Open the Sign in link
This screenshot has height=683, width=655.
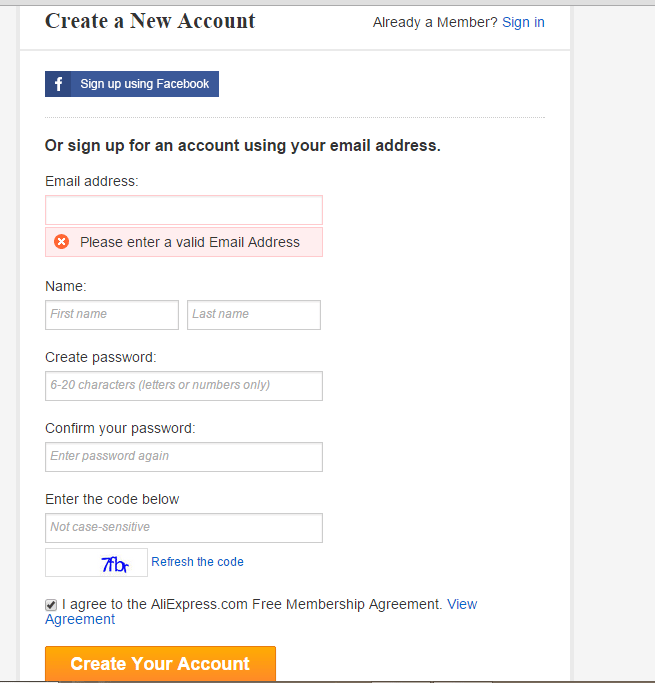(523, 22)
